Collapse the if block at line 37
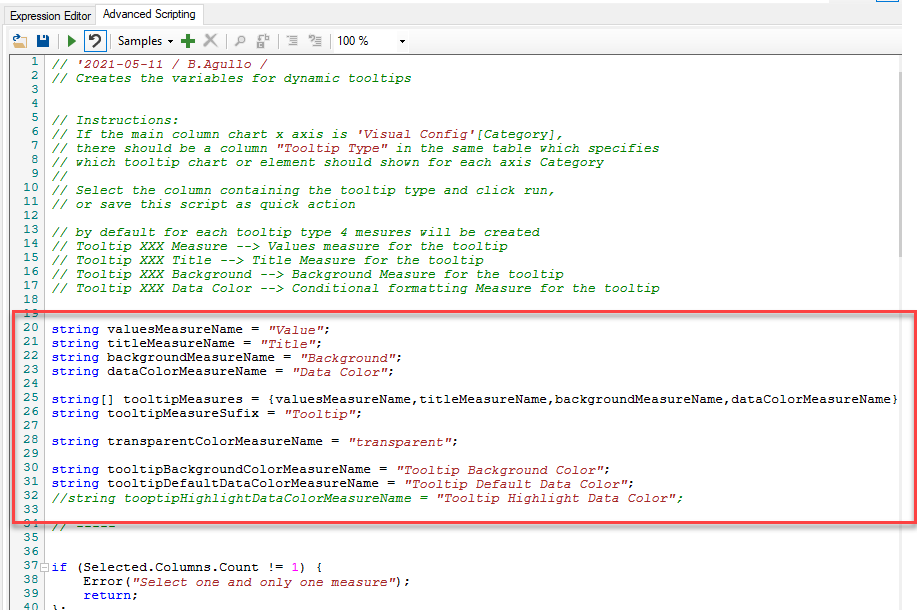The image size is (917, 610). tap(45, 568)
